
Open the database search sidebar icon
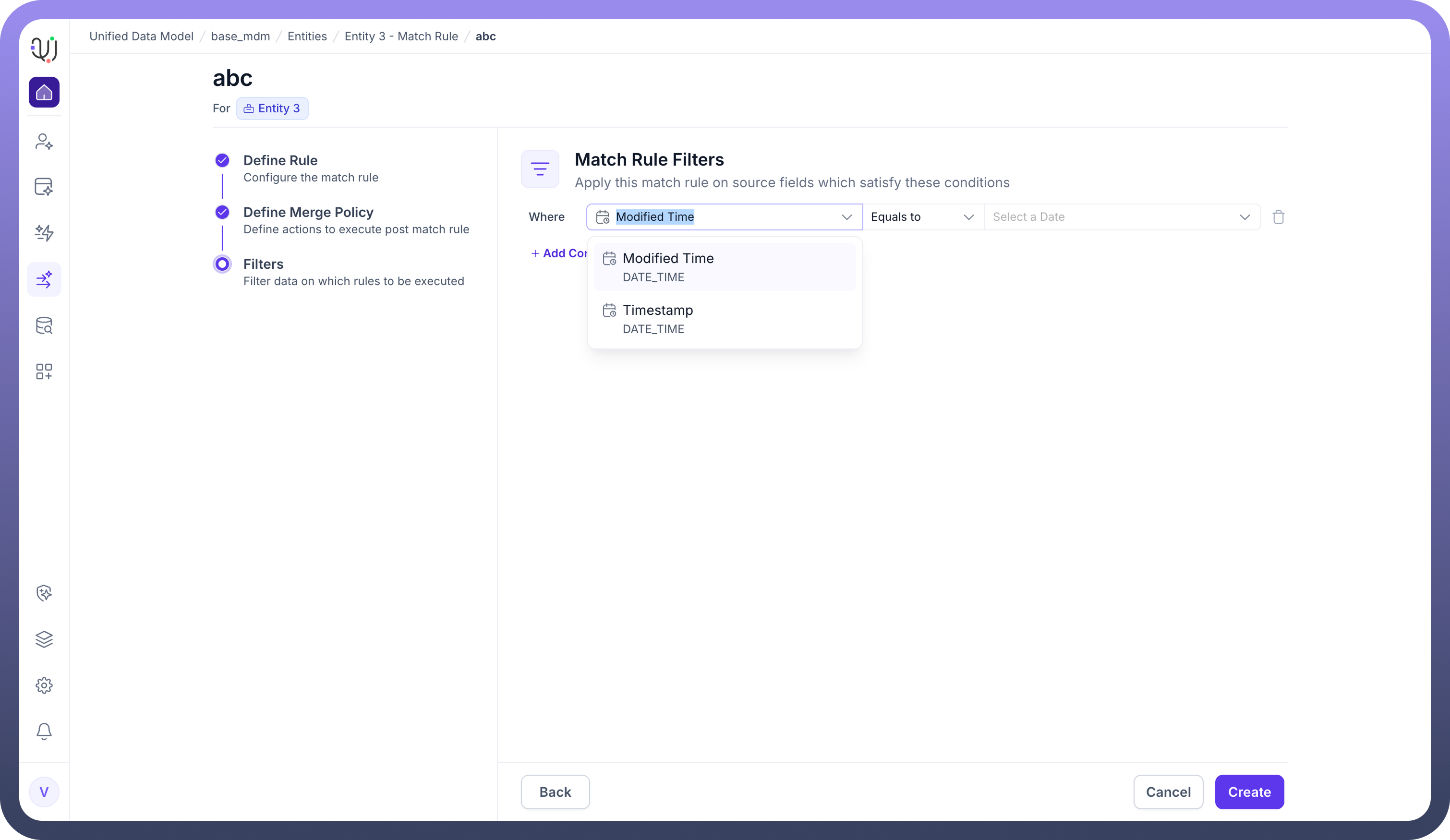pyautogui.click(x=44, y=325)
